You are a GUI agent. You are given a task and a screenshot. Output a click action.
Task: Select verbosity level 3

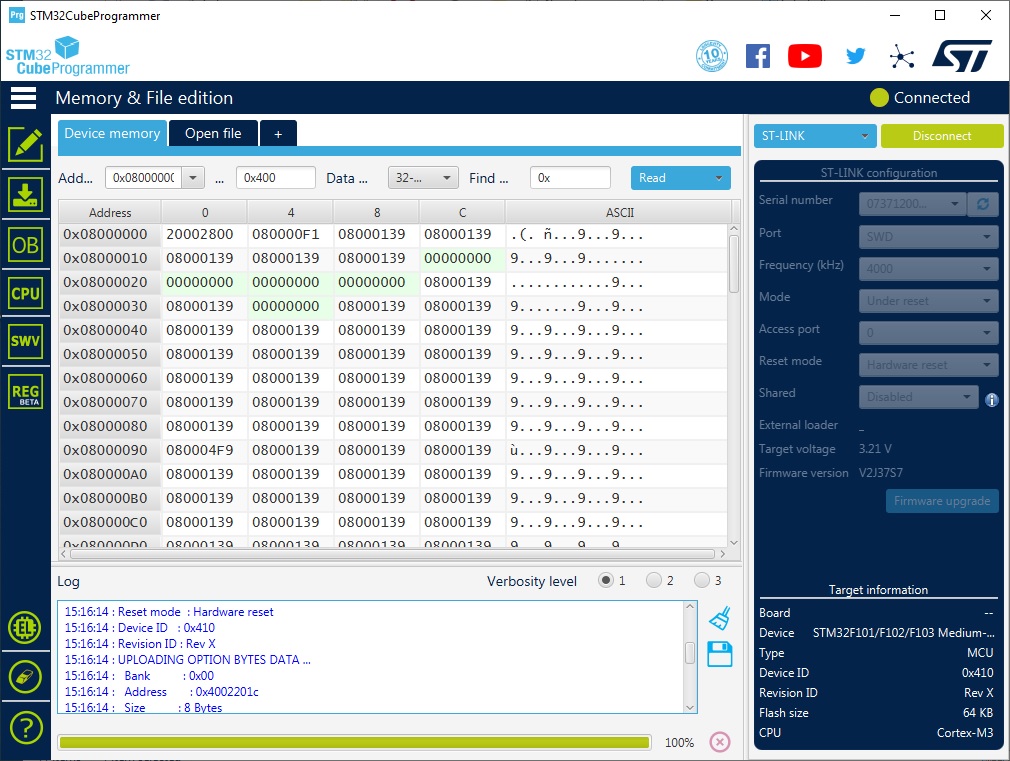point(701,581)
